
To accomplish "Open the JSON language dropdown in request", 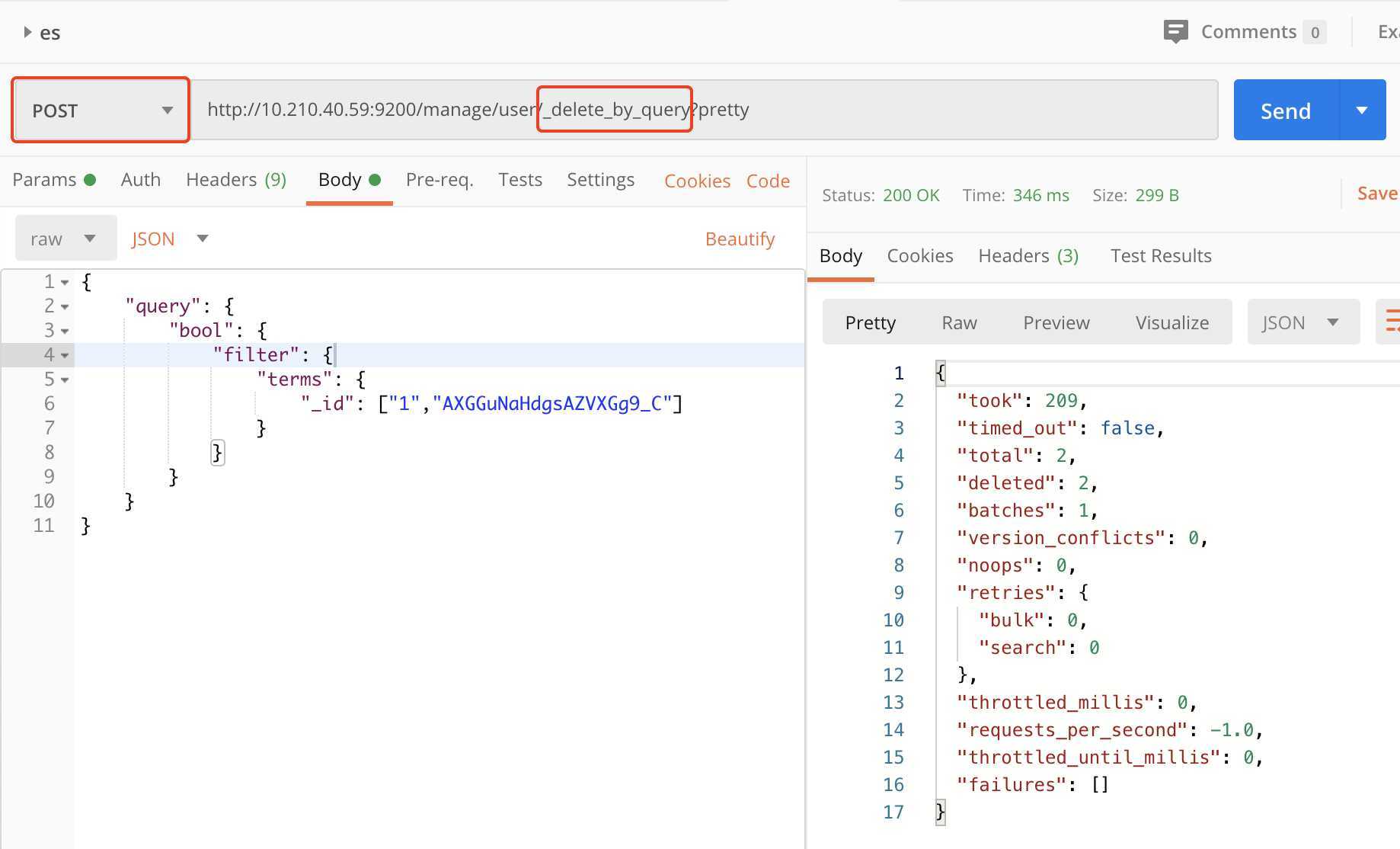I will click(170, 239).
